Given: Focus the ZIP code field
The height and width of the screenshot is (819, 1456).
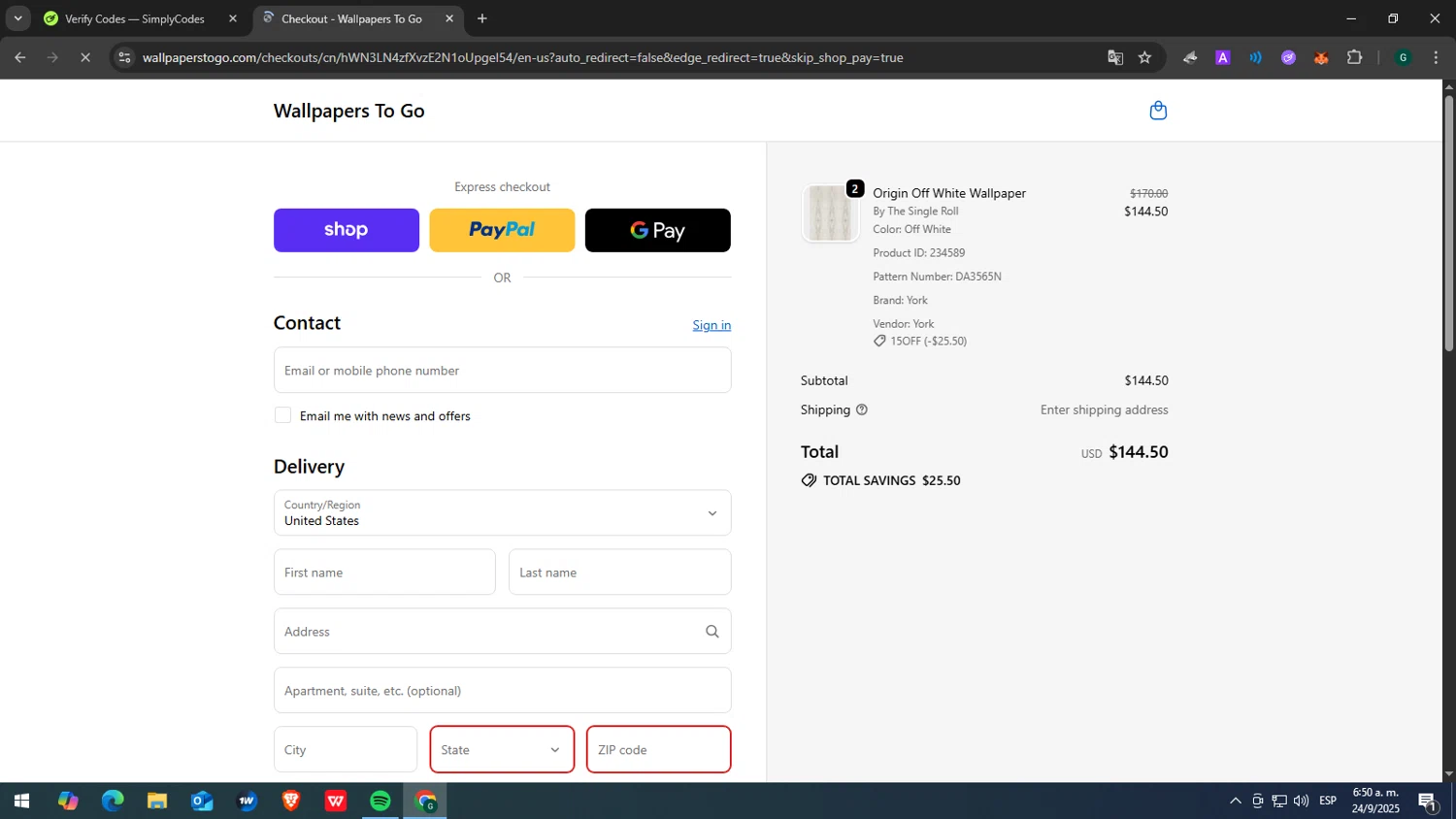Looking at the screenshot, I should click(x=658, y=749).
